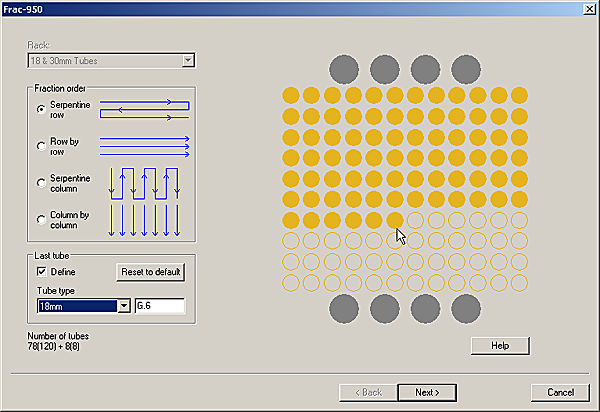Click the last tube position field G.6
The height and width of the screenshot is (412, 600).
(x=160, y=306)
